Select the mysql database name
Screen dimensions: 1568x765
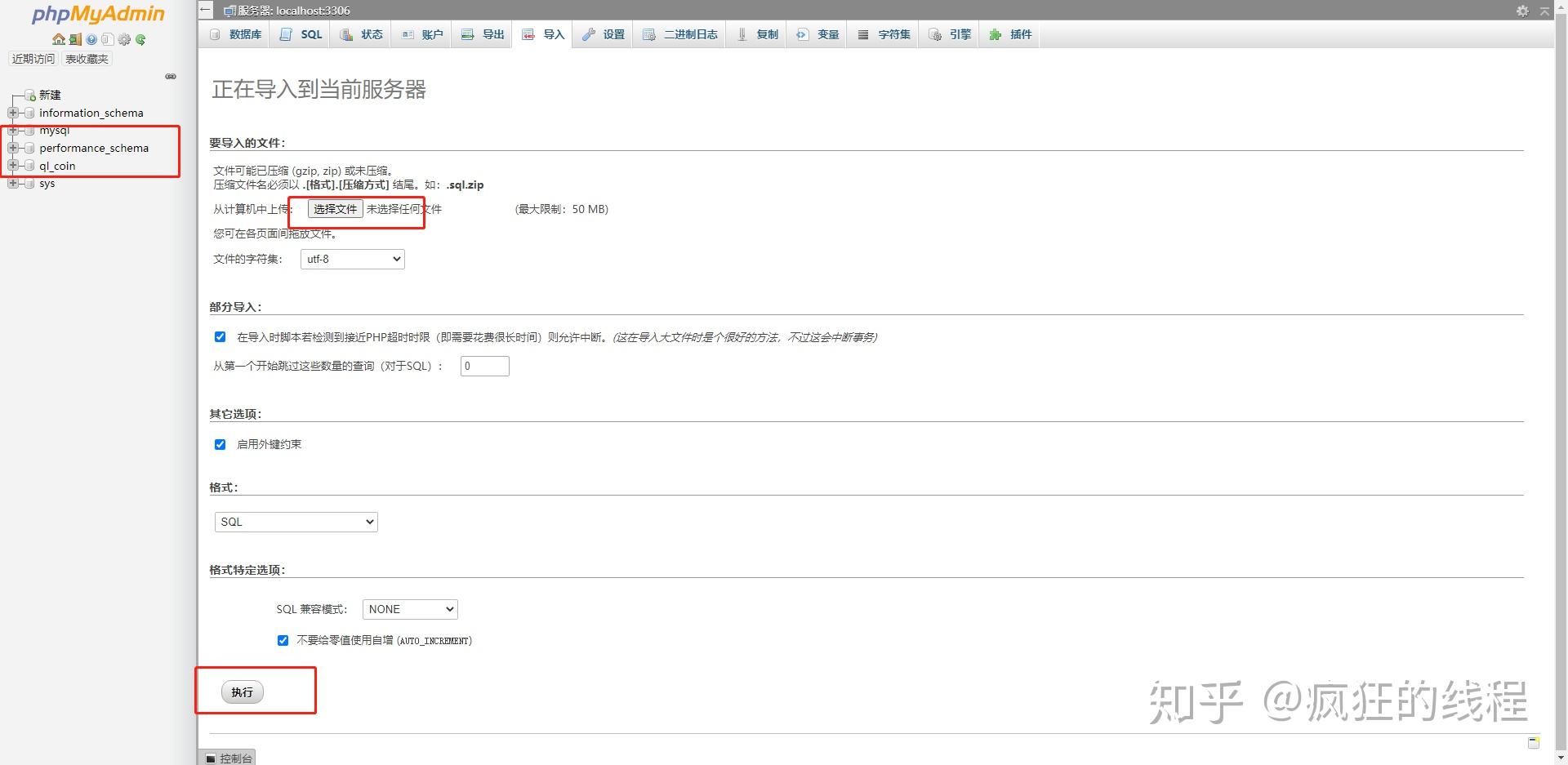click(x=55, y=131)
